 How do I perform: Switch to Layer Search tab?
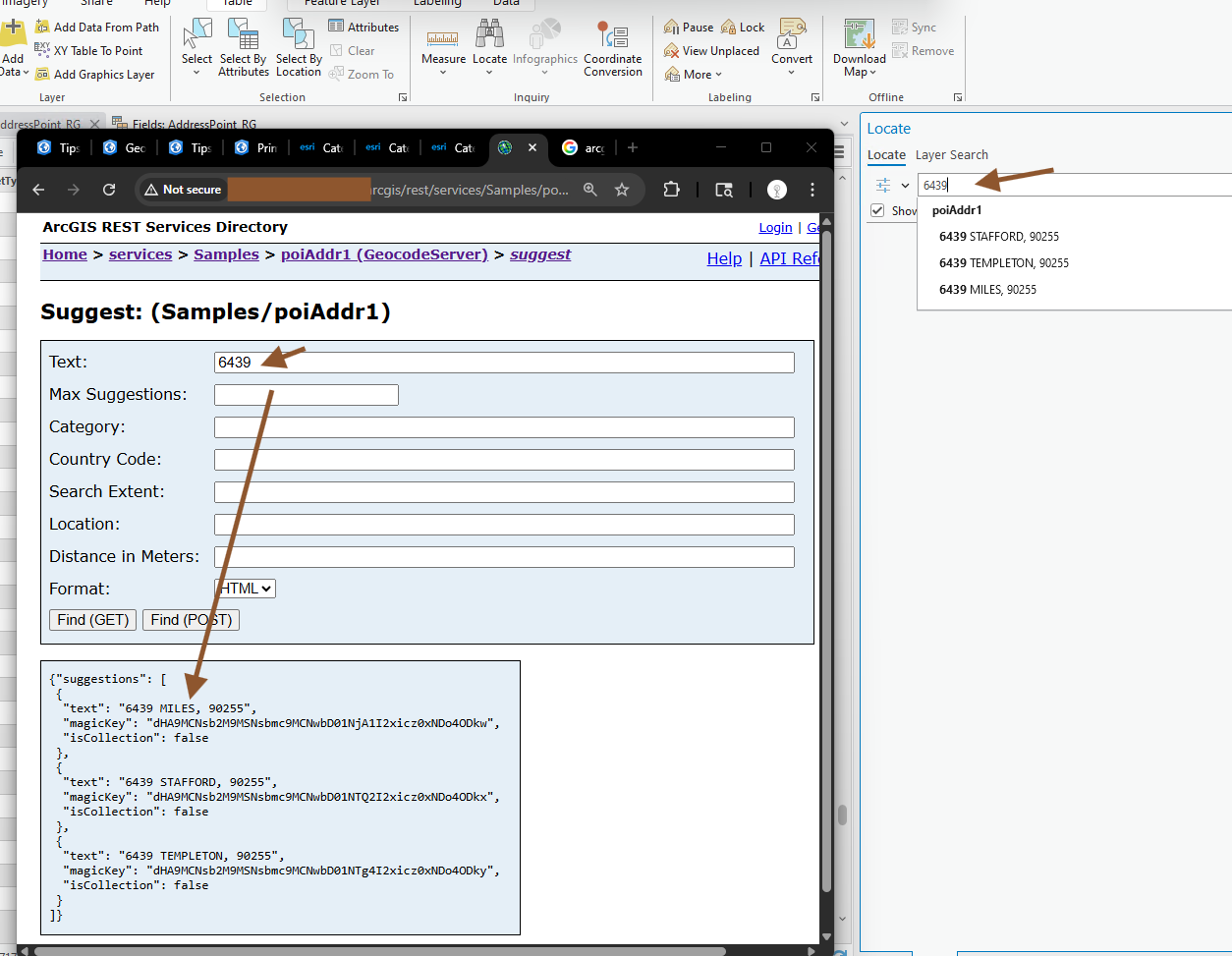click(x=951, y=155)
